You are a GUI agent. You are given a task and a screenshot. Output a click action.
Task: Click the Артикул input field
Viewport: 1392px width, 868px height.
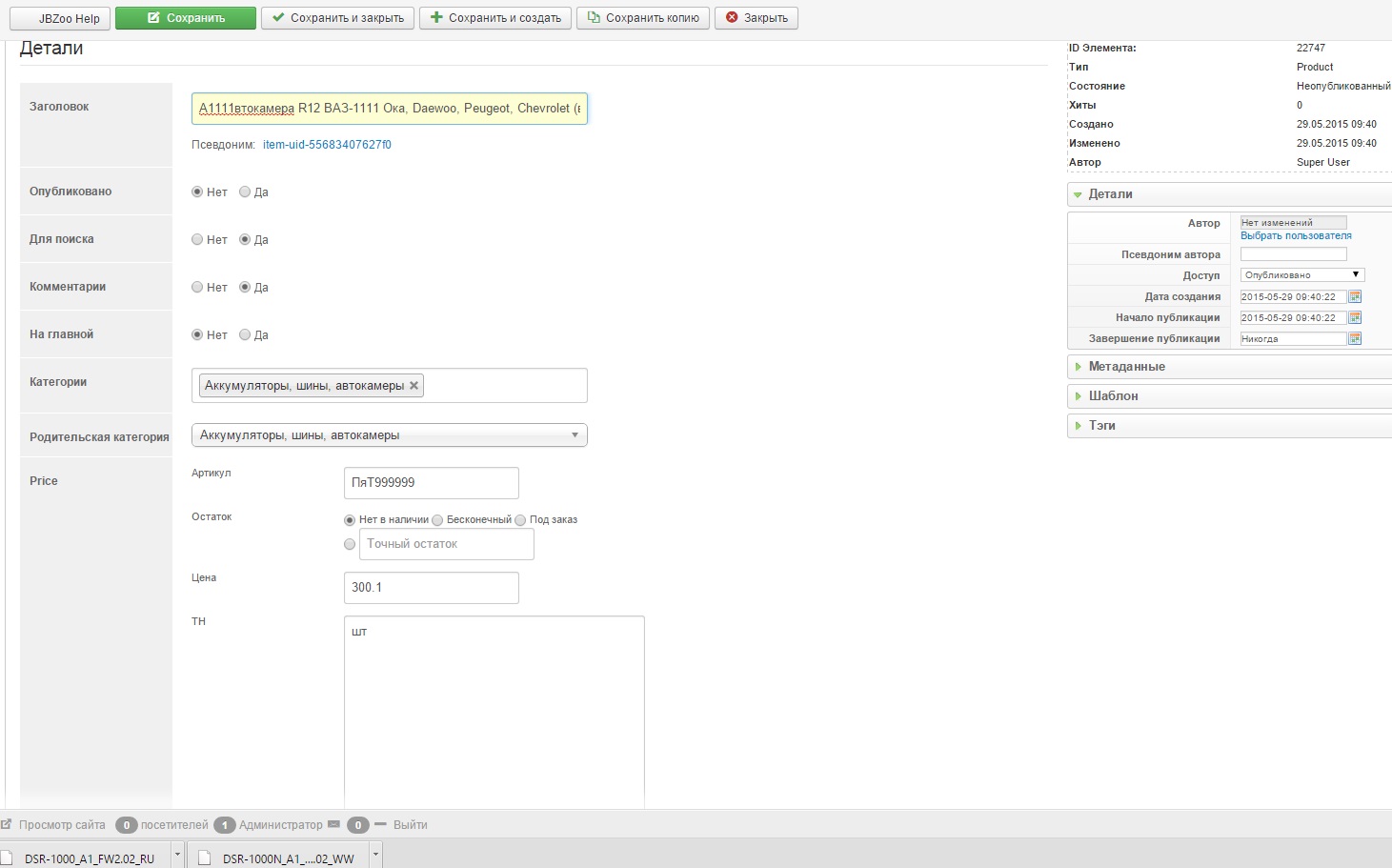(431, 483)
